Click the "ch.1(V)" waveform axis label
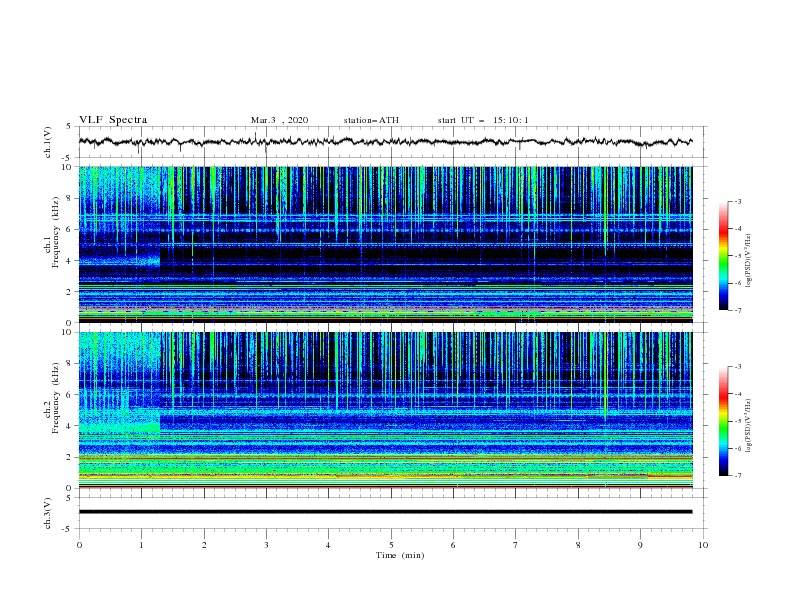The height and width of the screenshot is (612, 792). pos(48,142)
